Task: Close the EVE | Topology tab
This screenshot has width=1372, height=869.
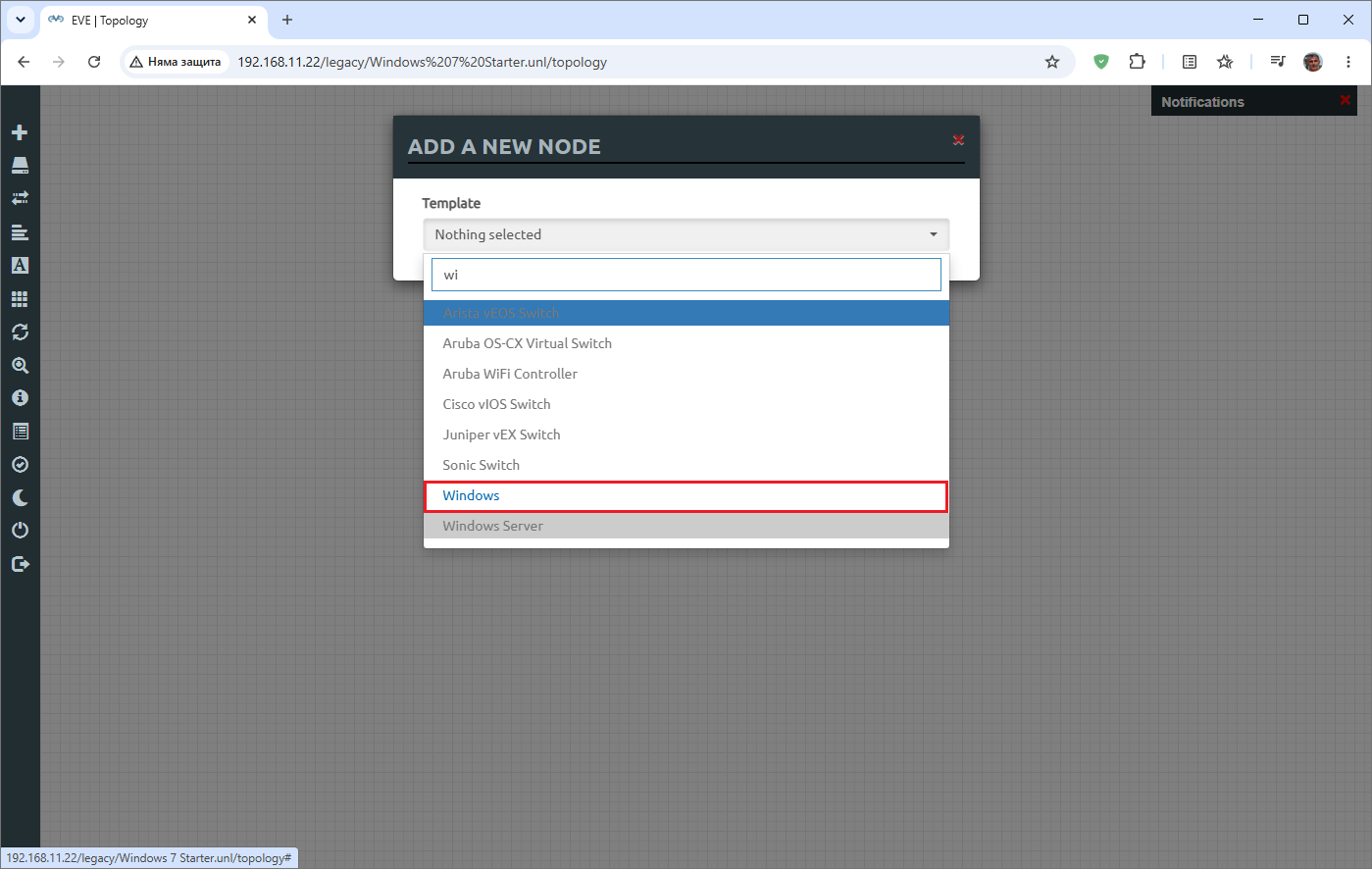Action: coord(252,20)
